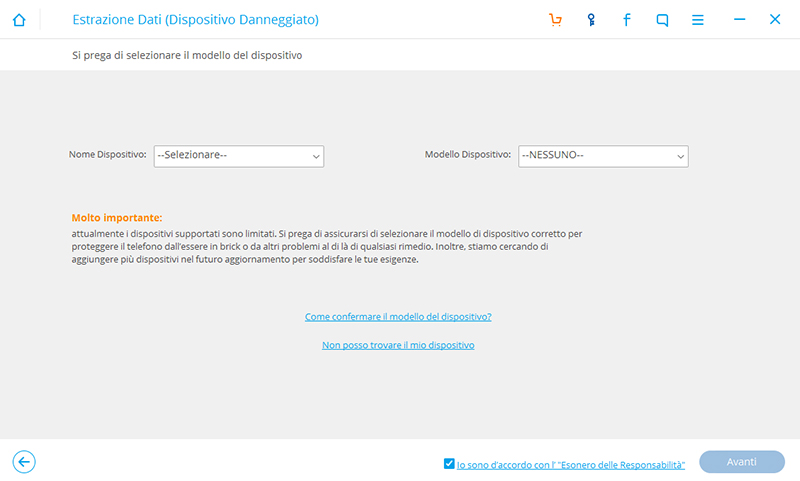Uncheck the disclaimer agreement checkbox
Viewport: 800px width, 481px height.
(449, 463)
